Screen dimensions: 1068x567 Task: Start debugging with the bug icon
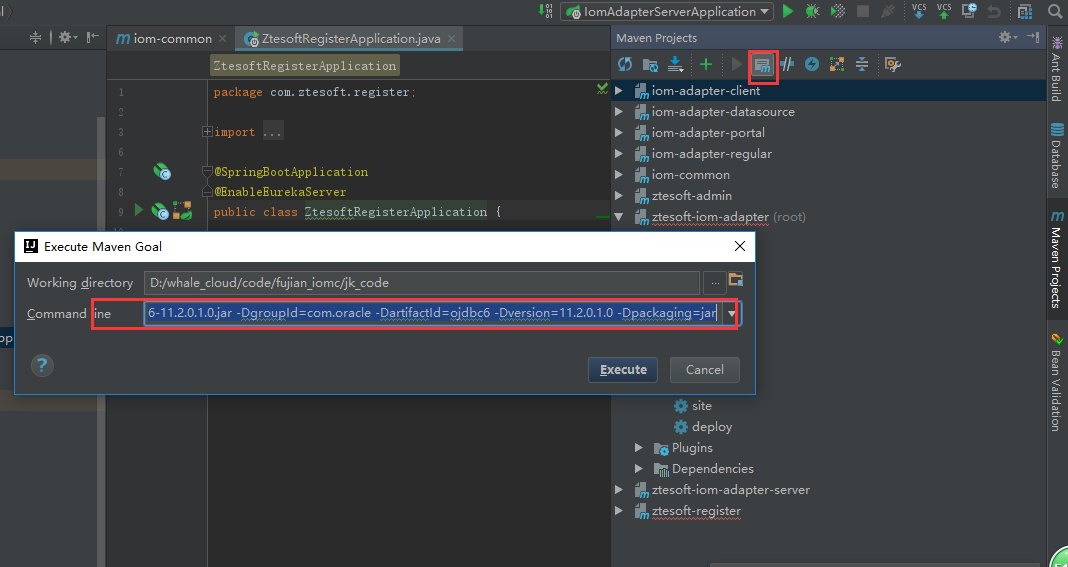(x=812, y=12)
